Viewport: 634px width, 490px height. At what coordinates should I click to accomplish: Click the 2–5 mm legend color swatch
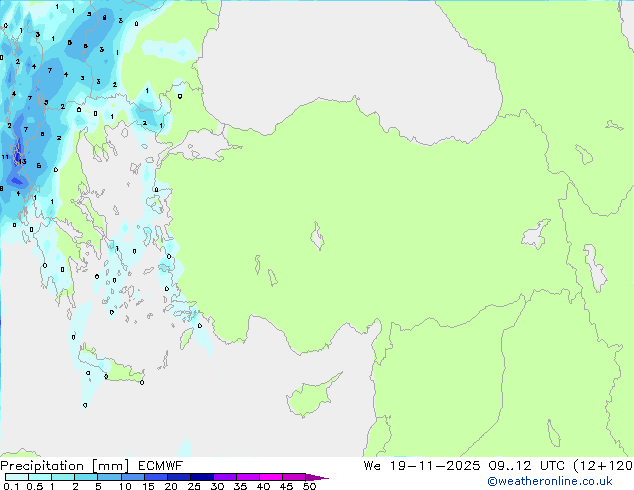coord(86,477)
